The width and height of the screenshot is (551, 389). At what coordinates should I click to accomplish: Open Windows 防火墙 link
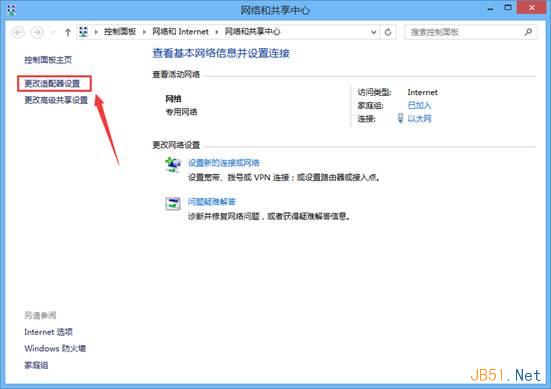[x=55, y=348]
